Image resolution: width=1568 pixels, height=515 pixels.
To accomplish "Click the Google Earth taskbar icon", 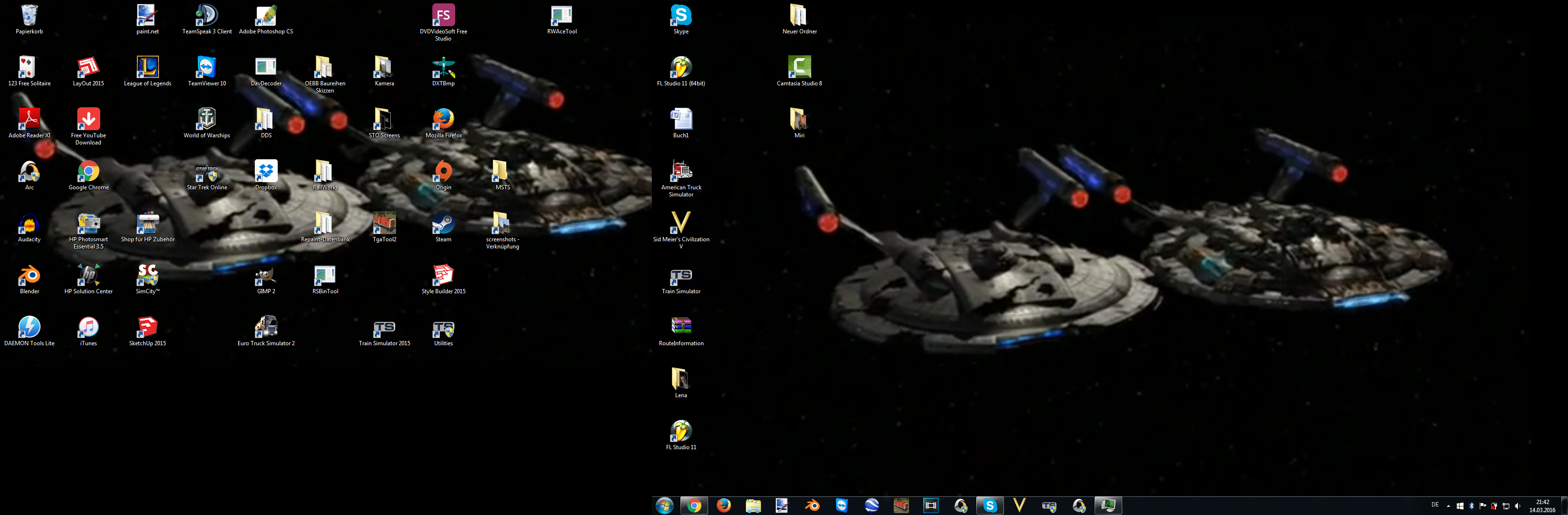I will 872,505.
